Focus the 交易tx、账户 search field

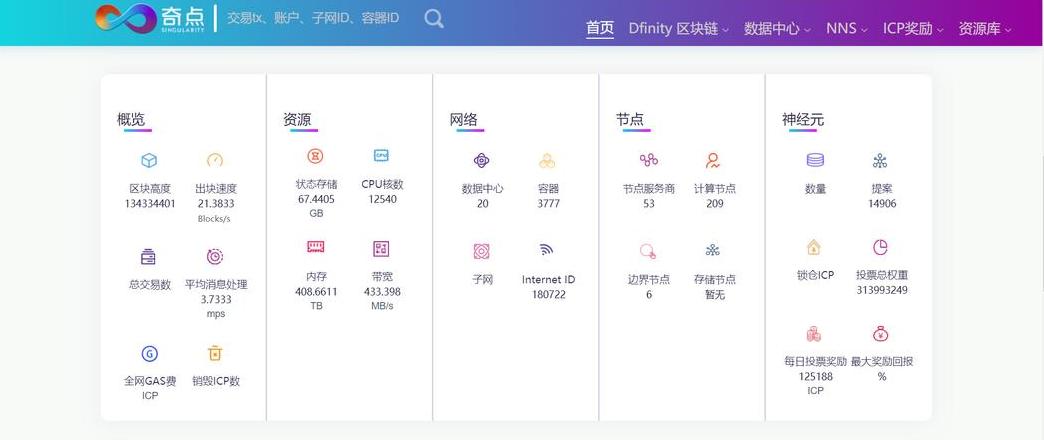(313, 18)
